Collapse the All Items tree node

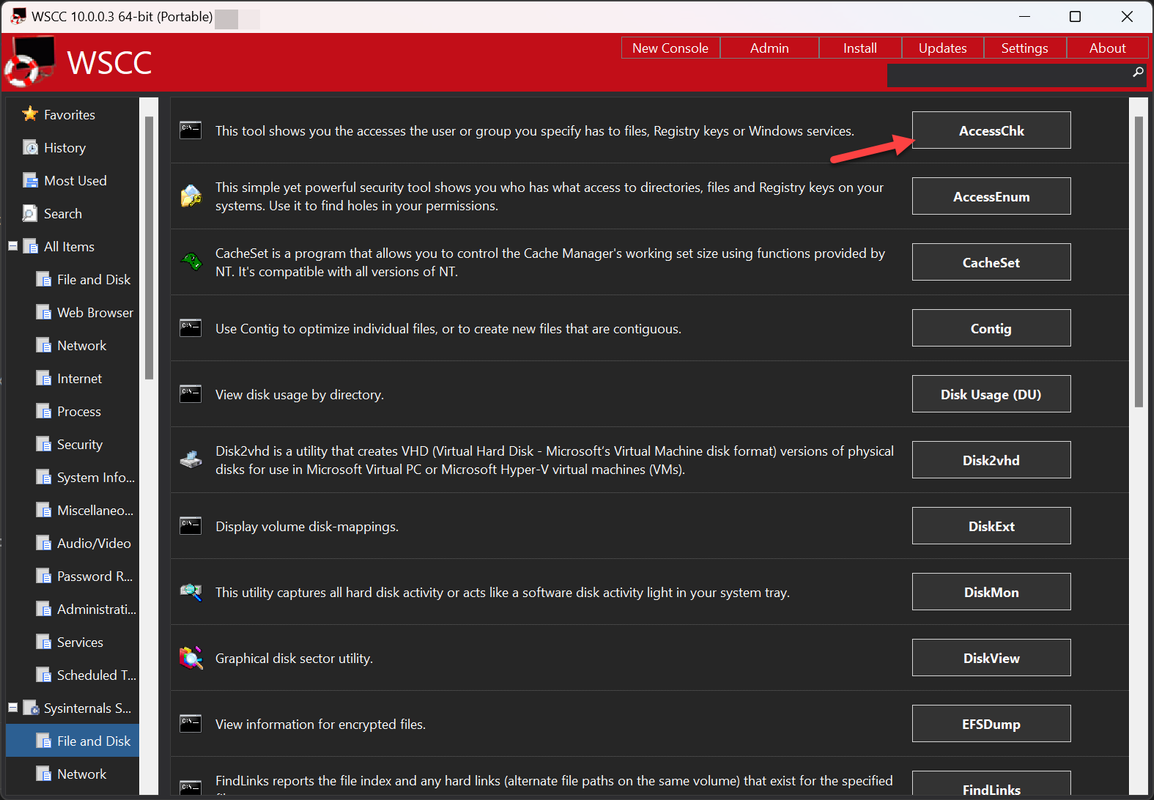point(13,247)
